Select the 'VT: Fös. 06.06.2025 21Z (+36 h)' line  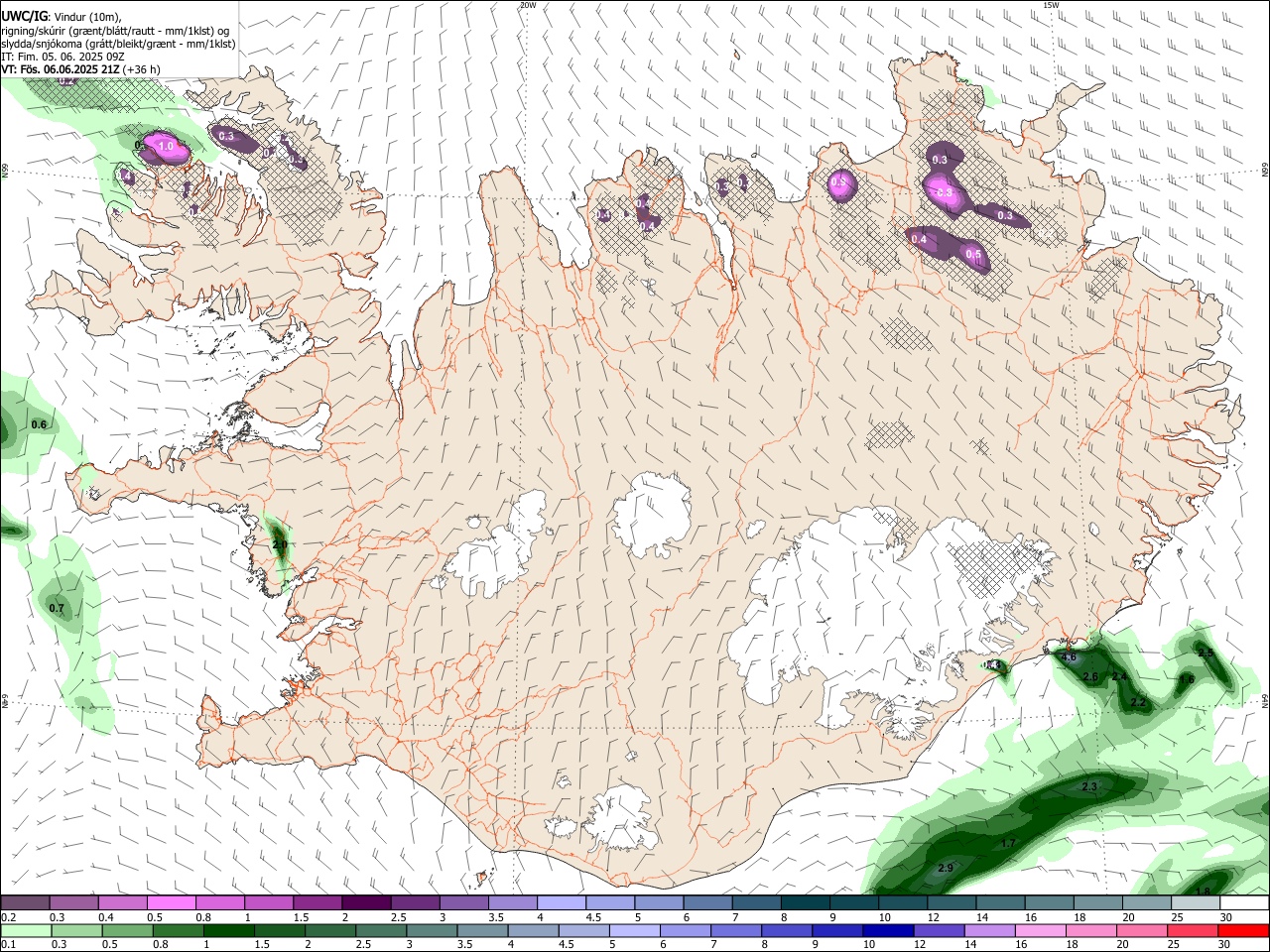pyautogui.click(x=80, y=69)
